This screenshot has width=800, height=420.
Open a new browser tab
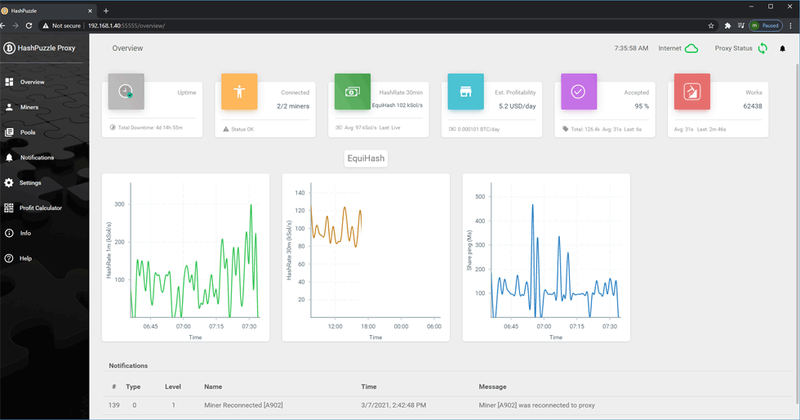coord(106,11)
